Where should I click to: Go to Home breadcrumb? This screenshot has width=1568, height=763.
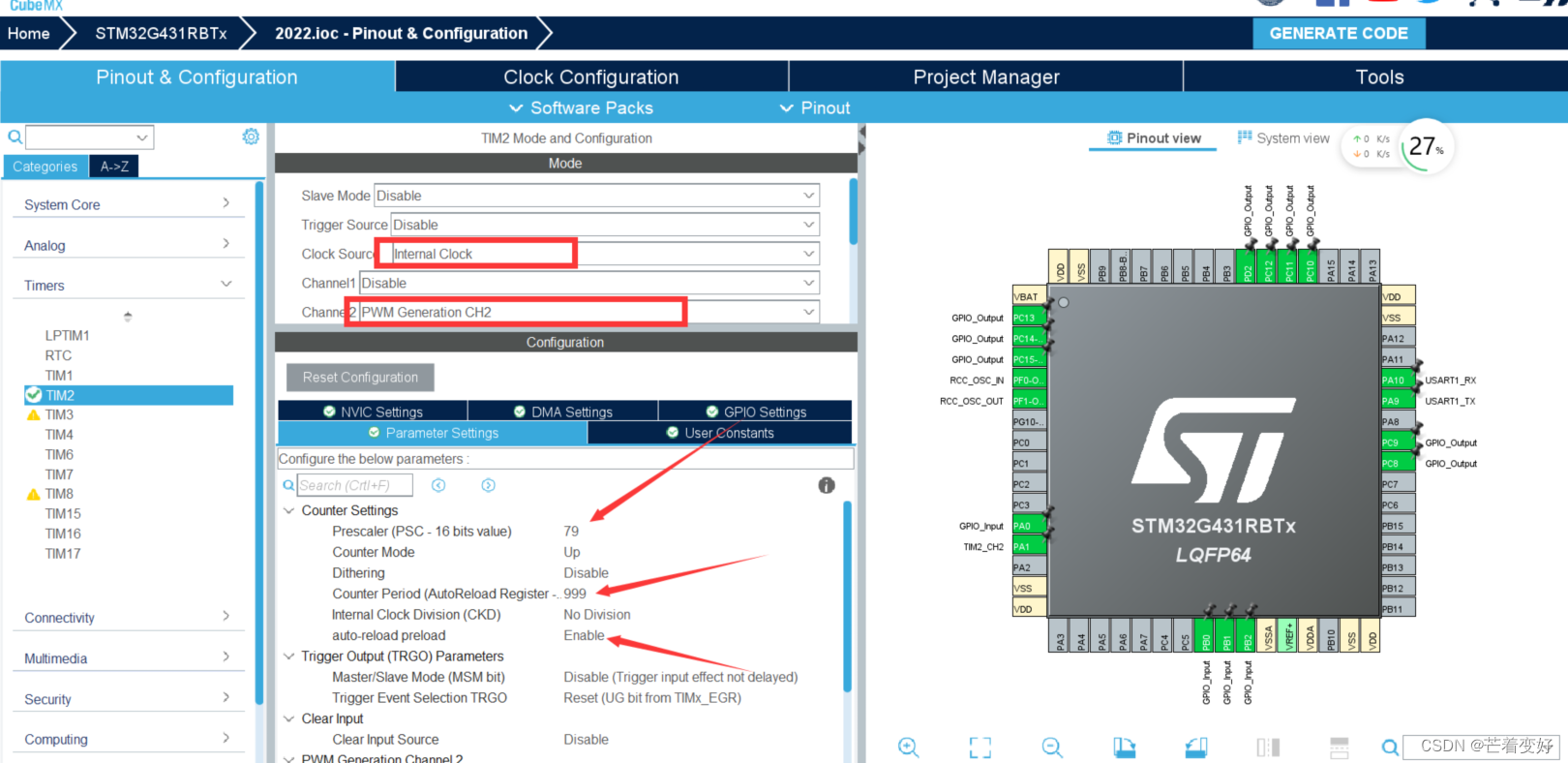pos(29,33)
